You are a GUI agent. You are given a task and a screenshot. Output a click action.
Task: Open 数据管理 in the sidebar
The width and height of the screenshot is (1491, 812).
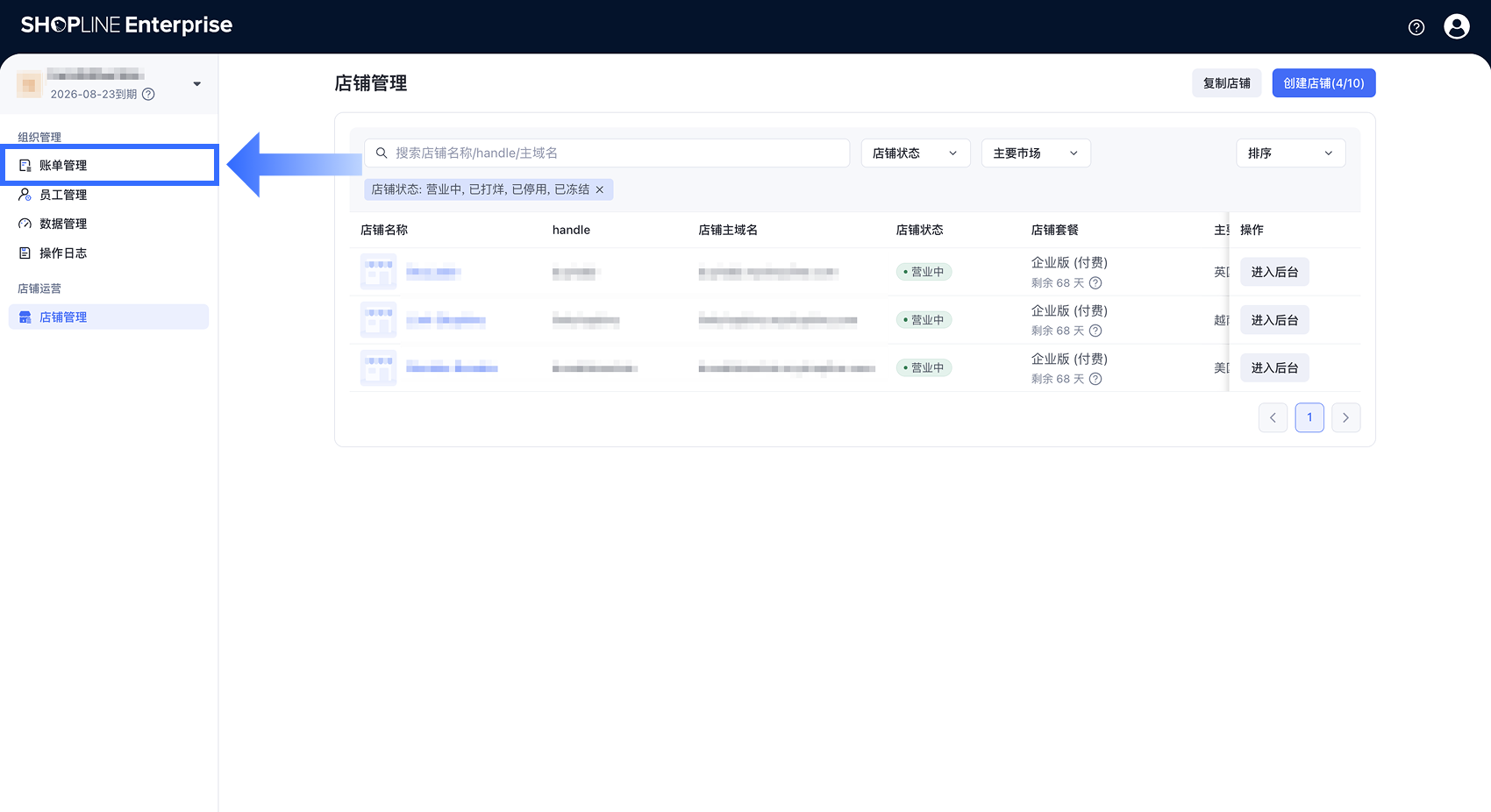[x=109, y=224]
